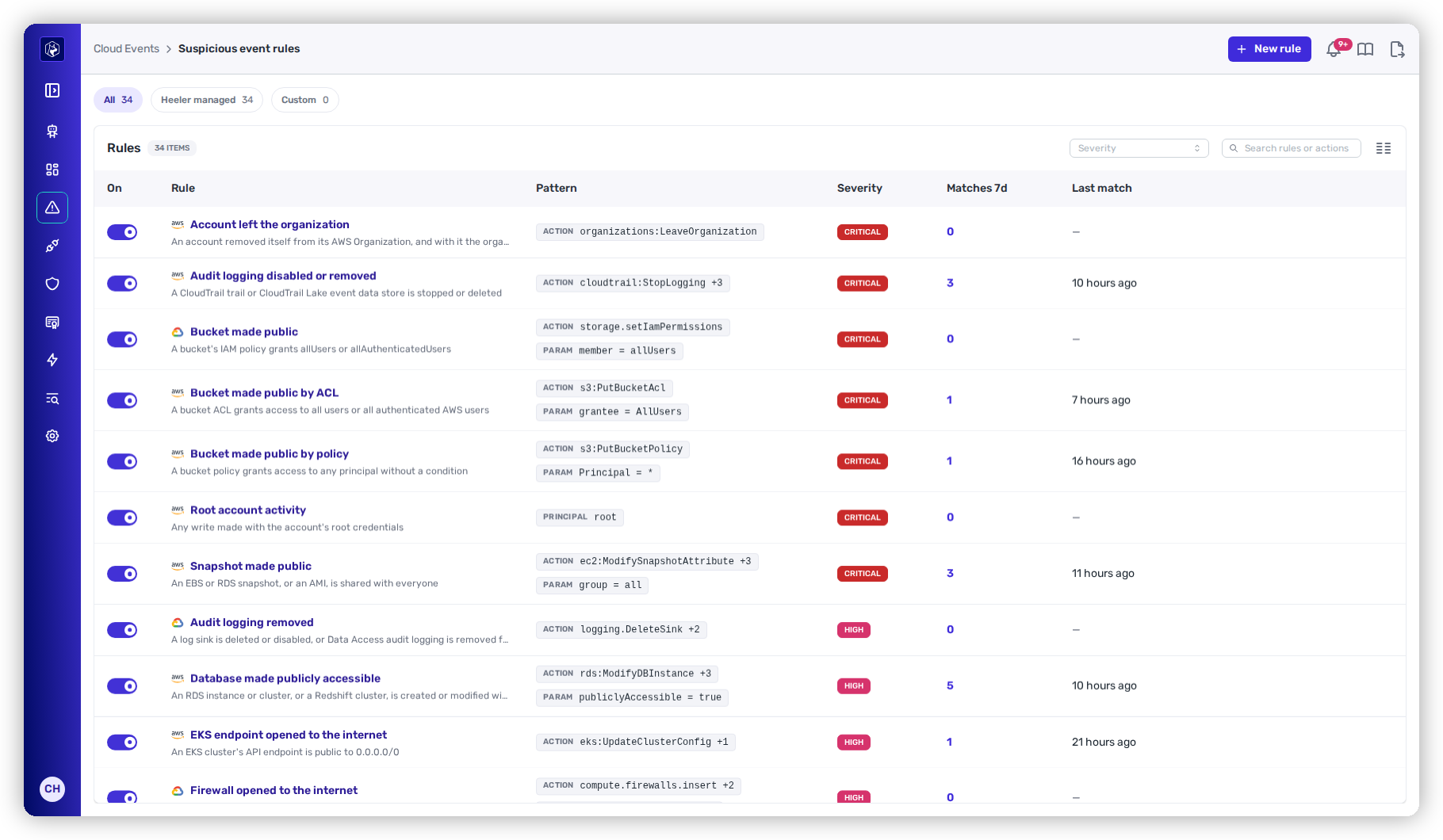The width and height of the screenshot is (1443, 840).
Task: Toggle Snapshot made public rule switch
Action: pos(122,574)
